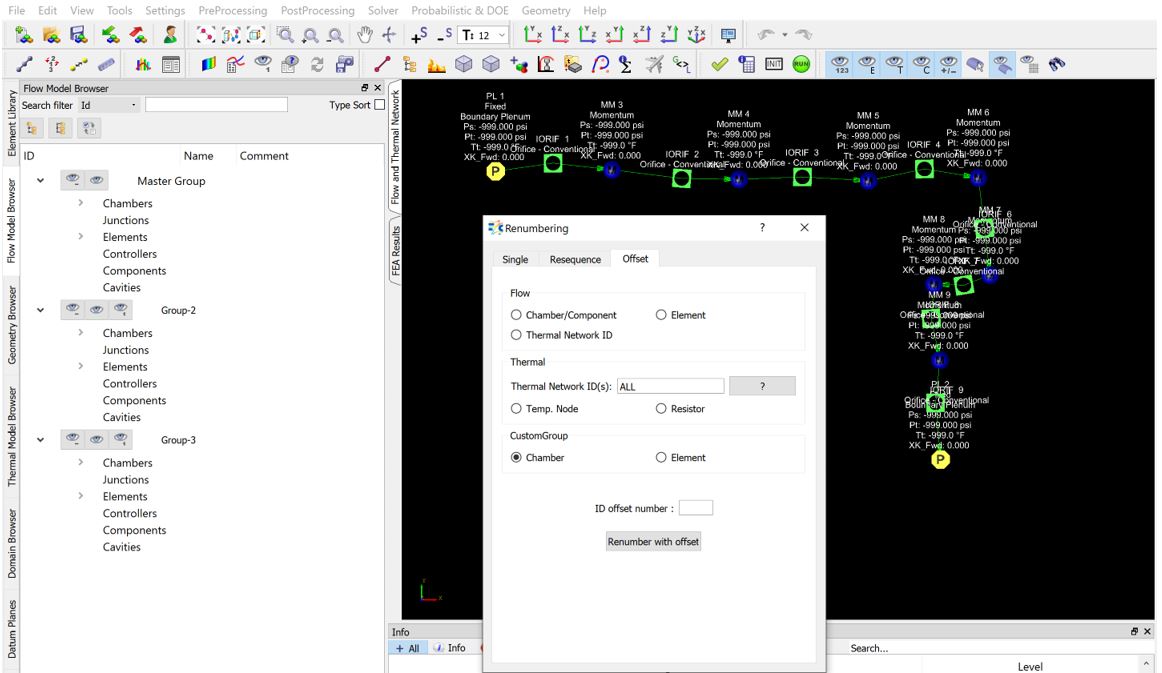Viewport: 1162px width, 673px height.
Task: Click the green RUN solver icon
Action: coord(801,64)
